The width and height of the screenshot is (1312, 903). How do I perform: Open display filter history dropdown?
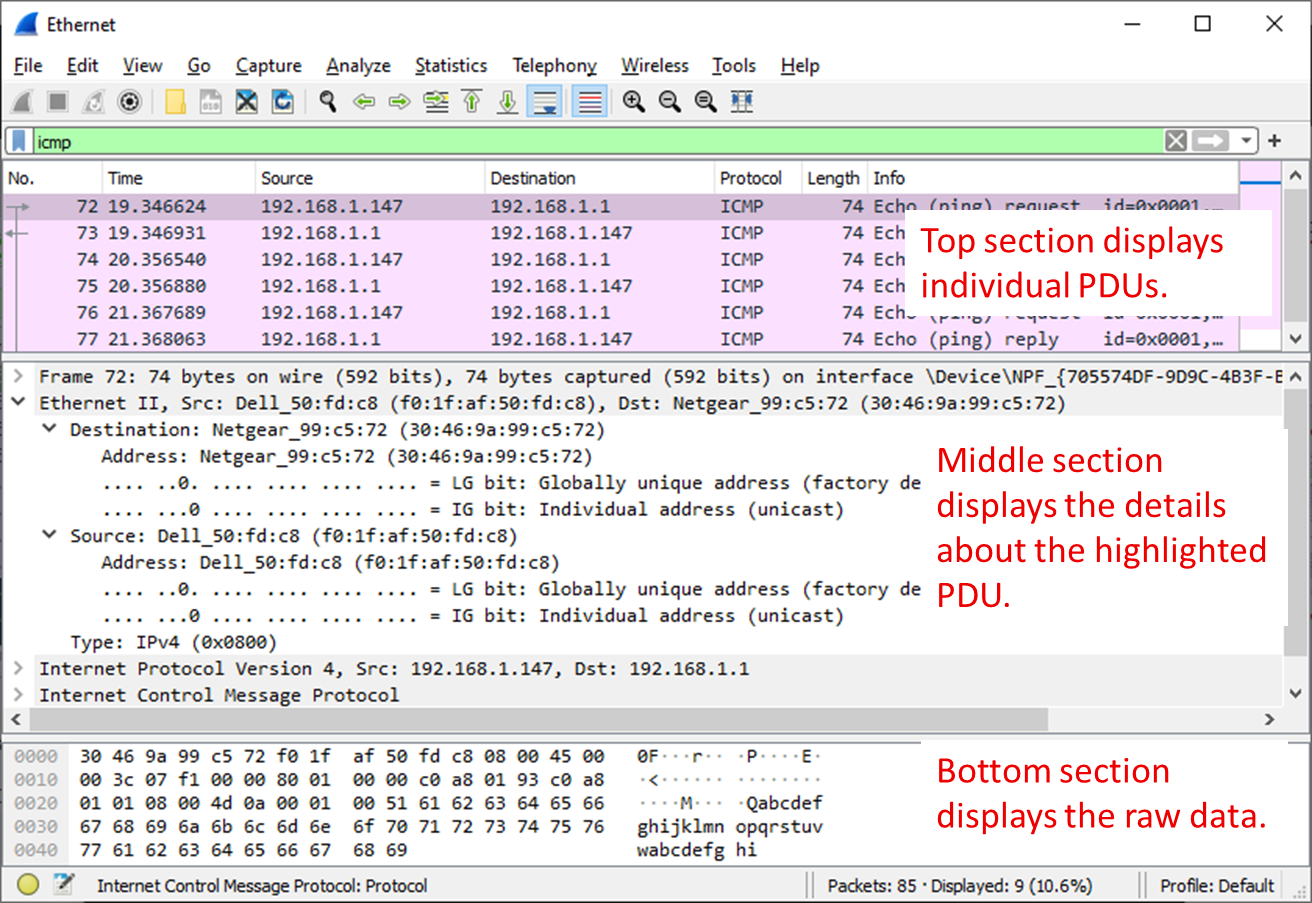click(1245, 141)
